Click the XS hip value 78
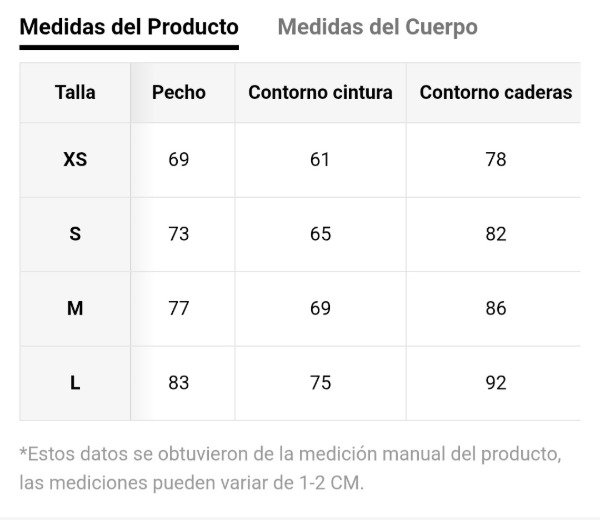600x520 pixels. pos(495,159)
